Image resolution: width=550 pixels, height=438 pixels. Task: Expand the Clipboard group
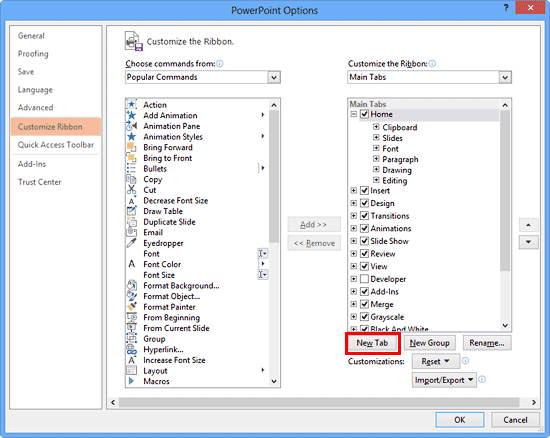[x=376, y=127]
